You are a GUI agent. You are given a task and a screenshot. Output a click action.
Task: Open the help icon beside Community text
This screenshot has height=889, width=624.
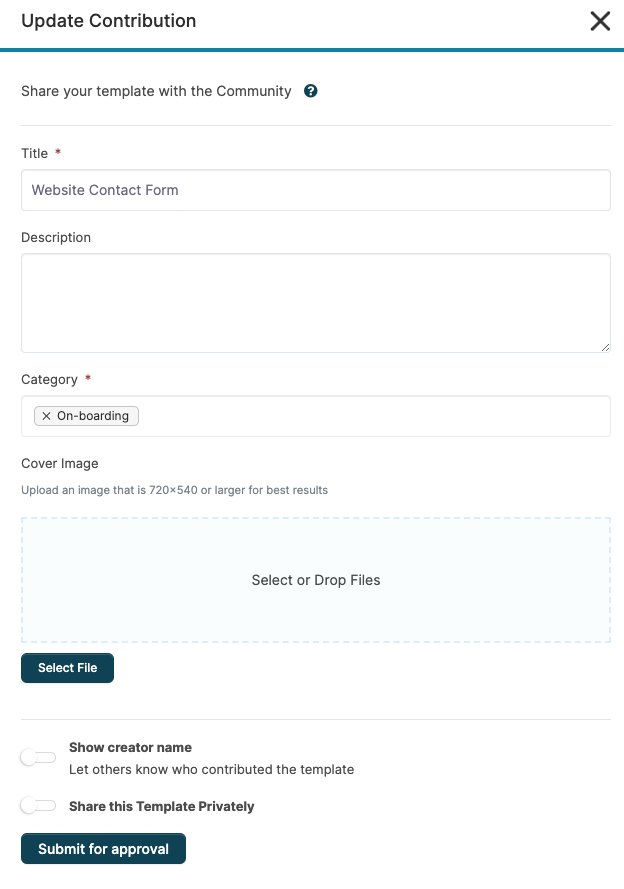(311, 91)
